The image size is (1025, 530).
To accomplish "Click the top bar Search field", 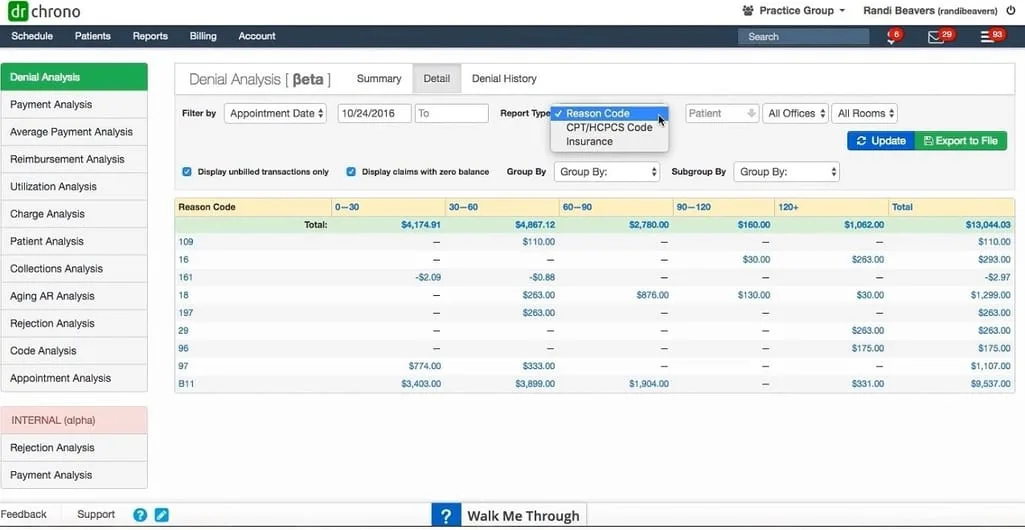I will 803,37.
